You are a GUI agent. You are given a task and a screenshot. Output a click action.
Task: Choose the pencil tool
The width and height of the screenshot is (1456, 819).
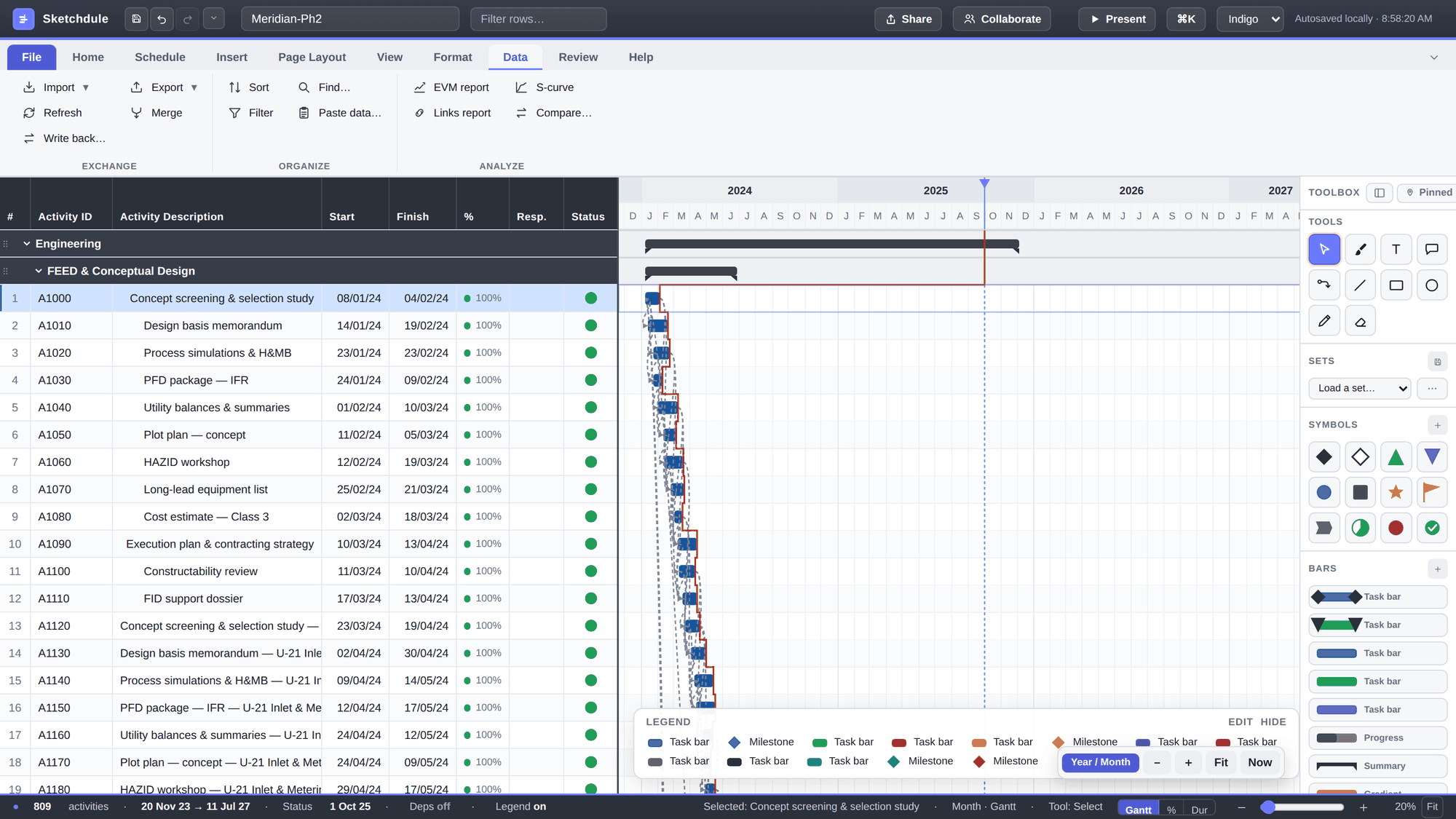click(1324, 321)
